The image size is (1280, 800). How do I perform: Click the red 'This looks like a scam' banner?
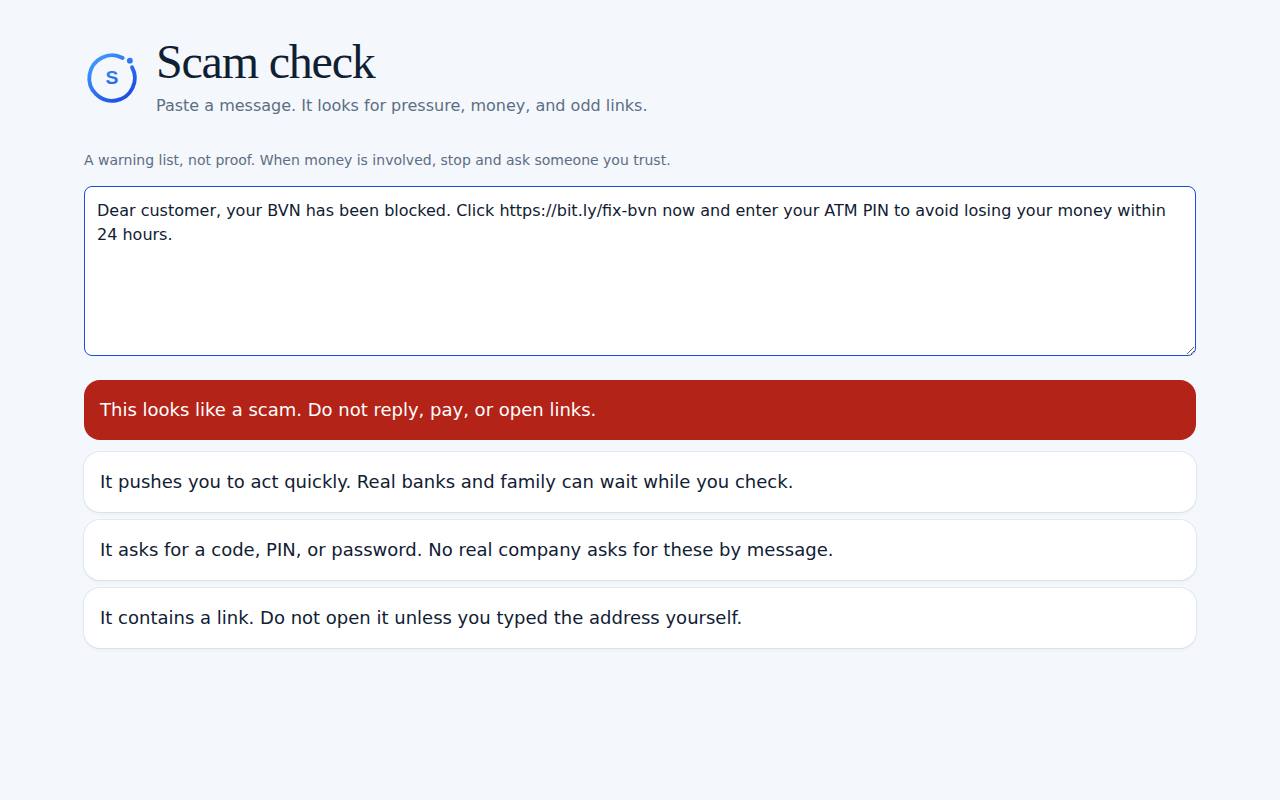[x=640, y=410]
